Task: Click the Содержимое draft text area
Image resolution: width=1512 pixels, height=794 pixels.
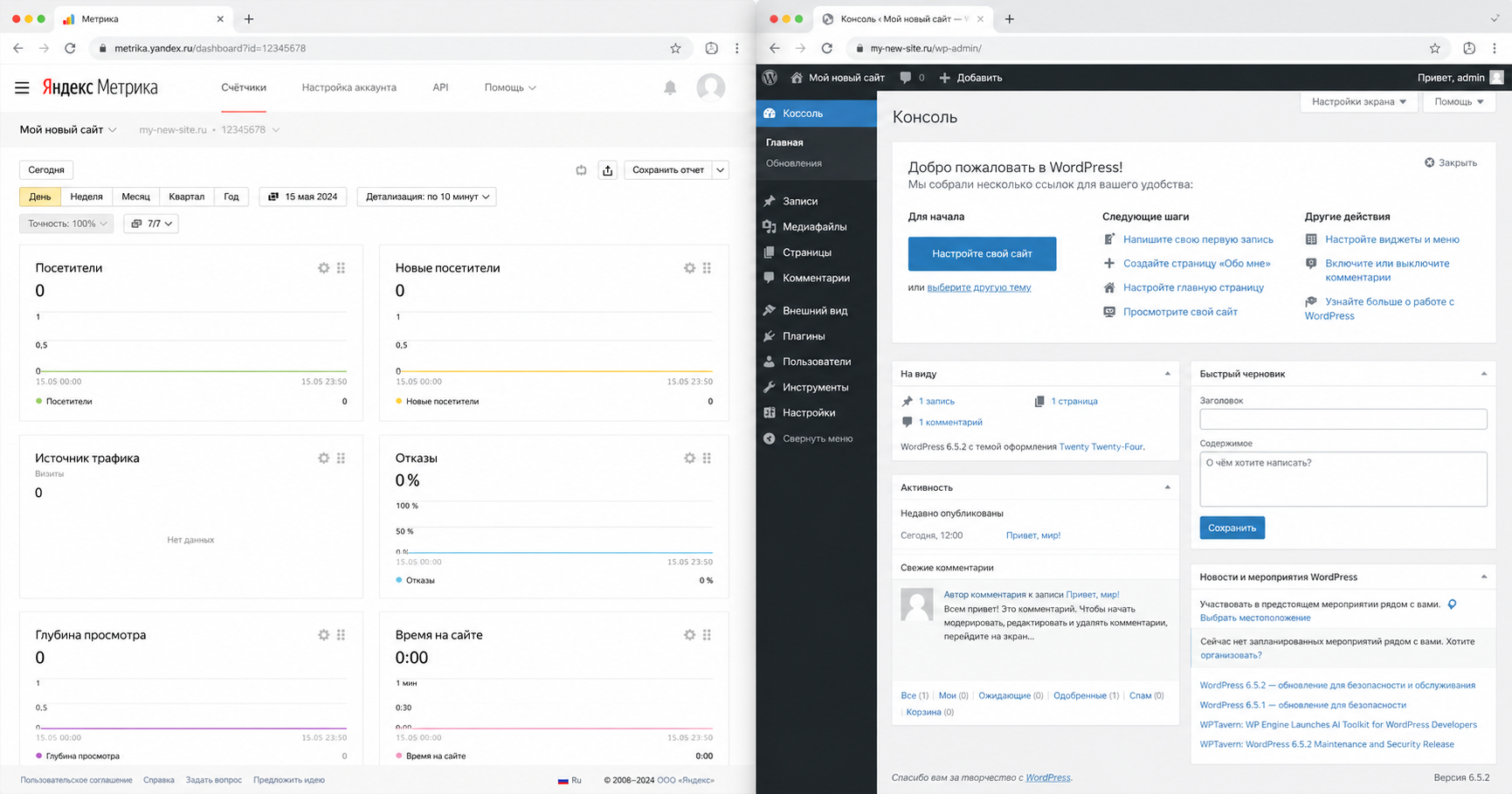Action: [1343, 479]
